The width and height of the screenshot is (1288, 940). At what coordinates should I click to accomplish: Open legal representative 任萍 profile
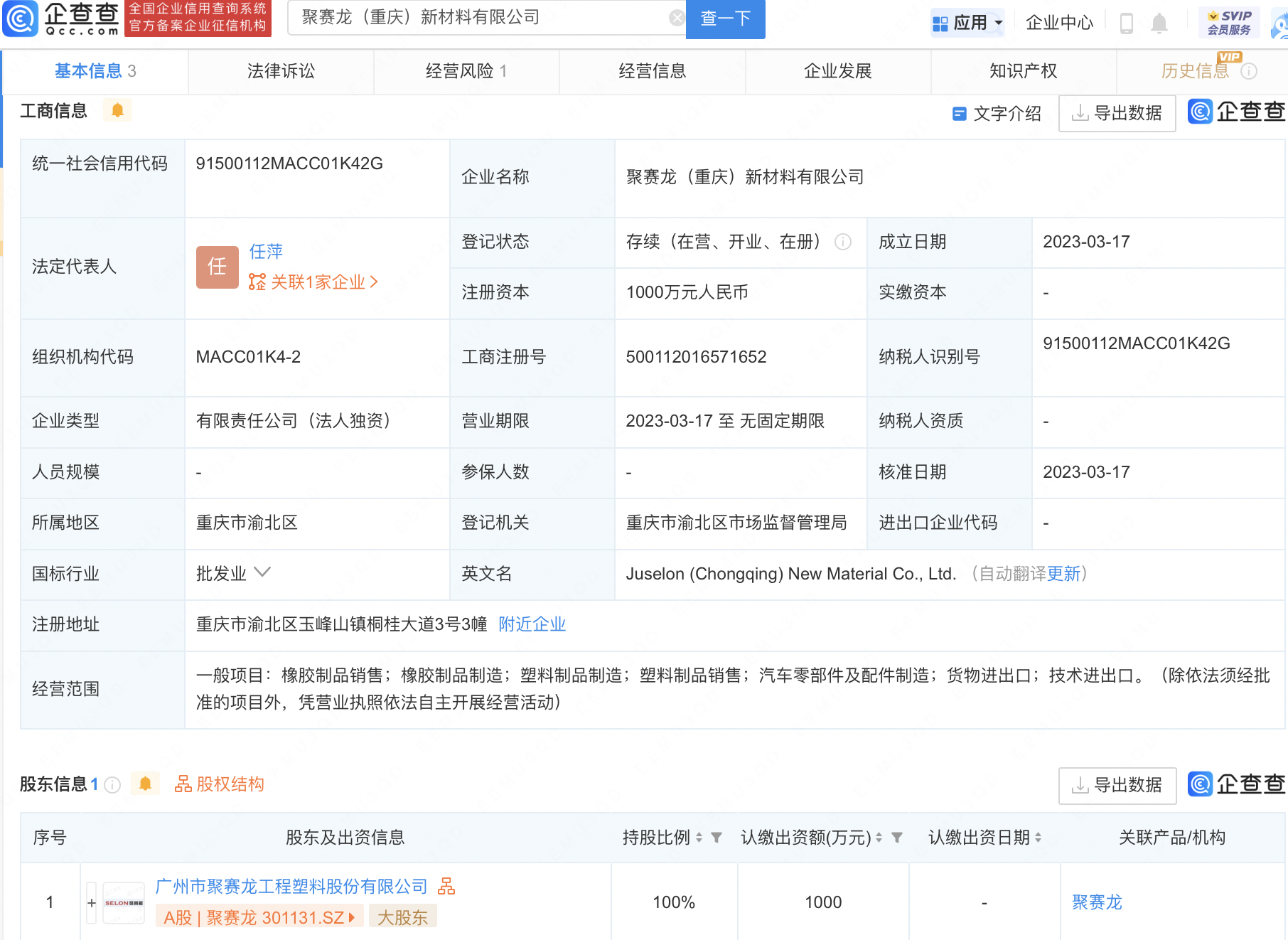click(266, 252)
